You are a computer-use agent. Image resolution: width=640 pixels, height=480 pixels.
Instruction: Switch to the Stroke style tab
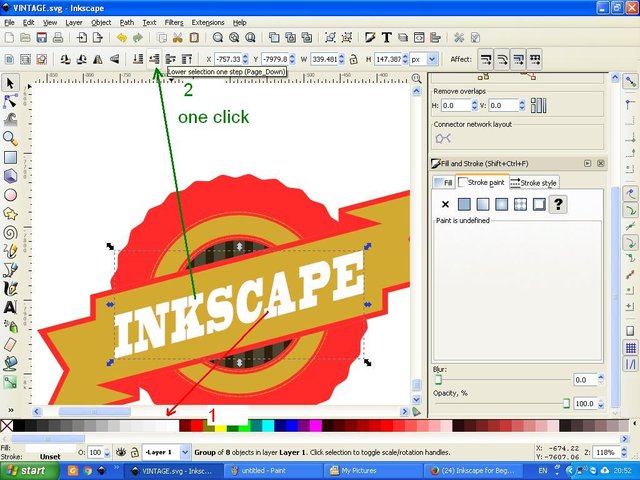(x=534, y=183)
